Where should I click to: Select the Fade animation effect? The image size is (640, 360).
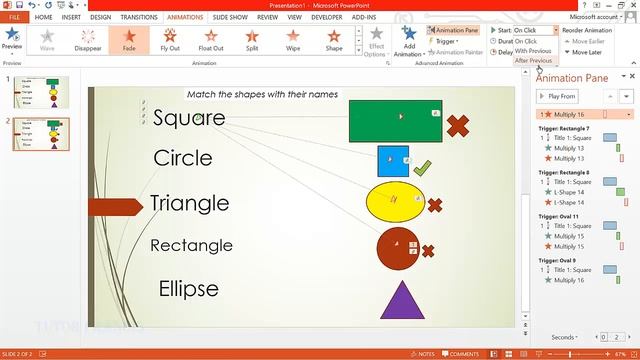coord(129,40)
